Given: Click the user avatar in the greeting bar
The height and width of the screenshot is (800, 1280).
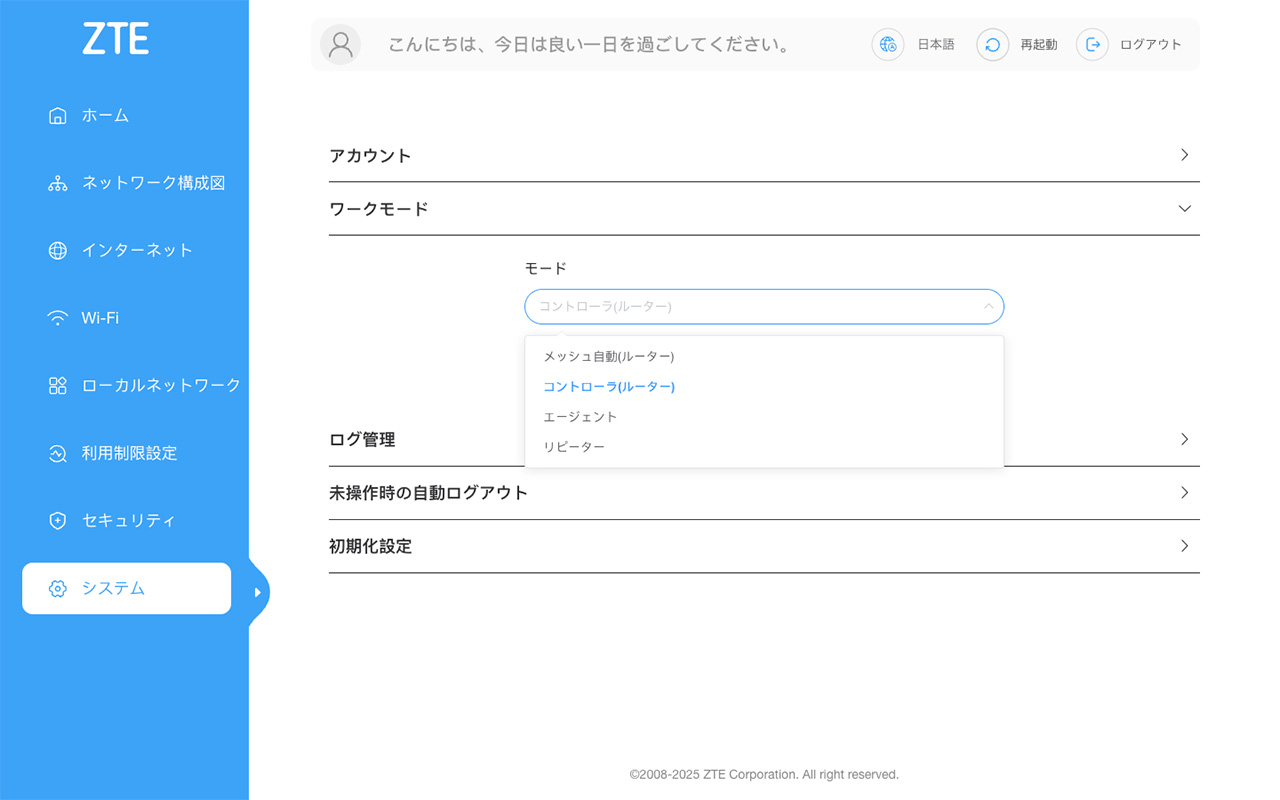Looking at the screenshot, I should coord(340,44).
